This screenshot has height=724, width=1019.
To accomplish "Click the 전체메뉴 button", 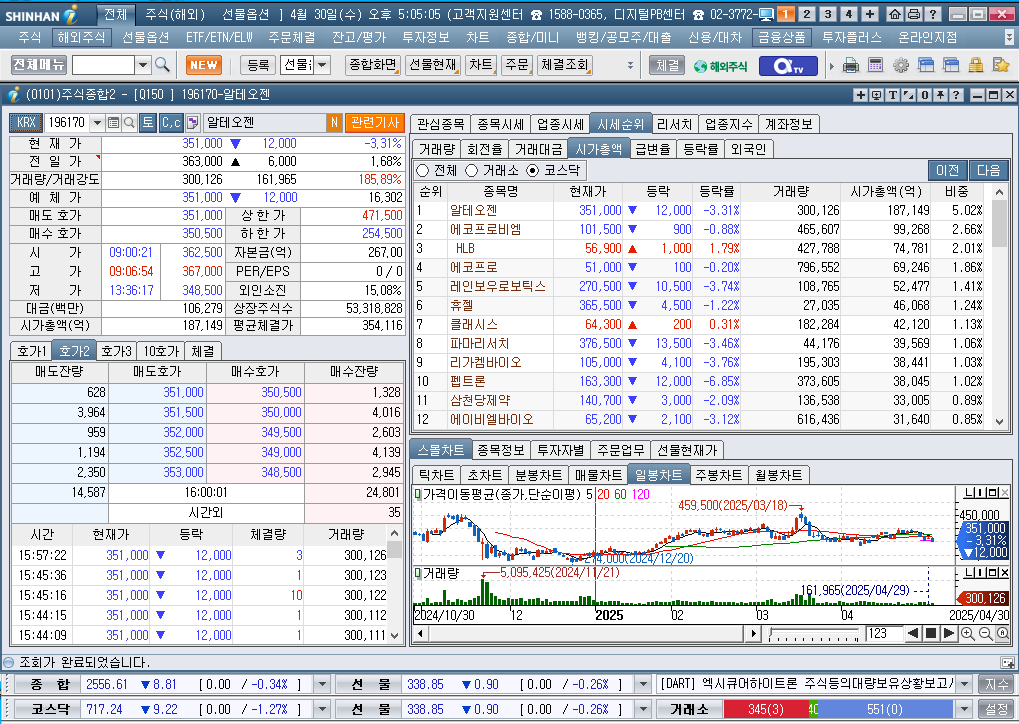I will point(39,64).
